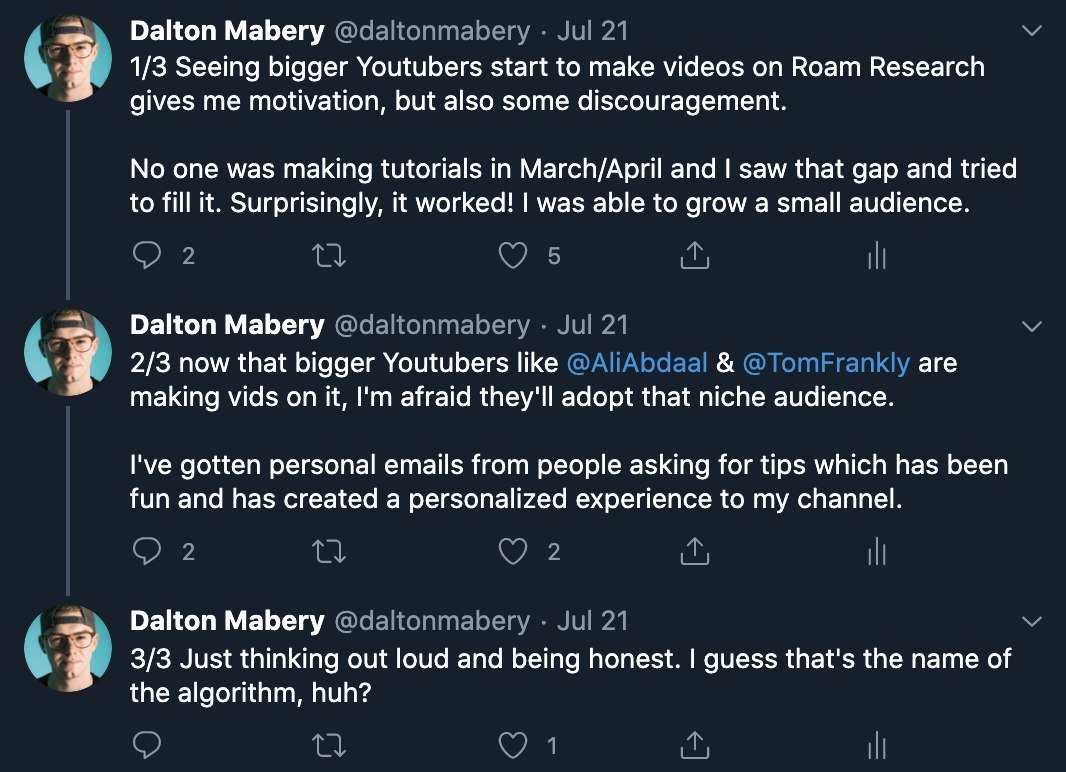This screenshot has width=1066, height=772.
Task: Open the 3/3 tweet dropdown chevron
Action: [x=1032, y=622]
